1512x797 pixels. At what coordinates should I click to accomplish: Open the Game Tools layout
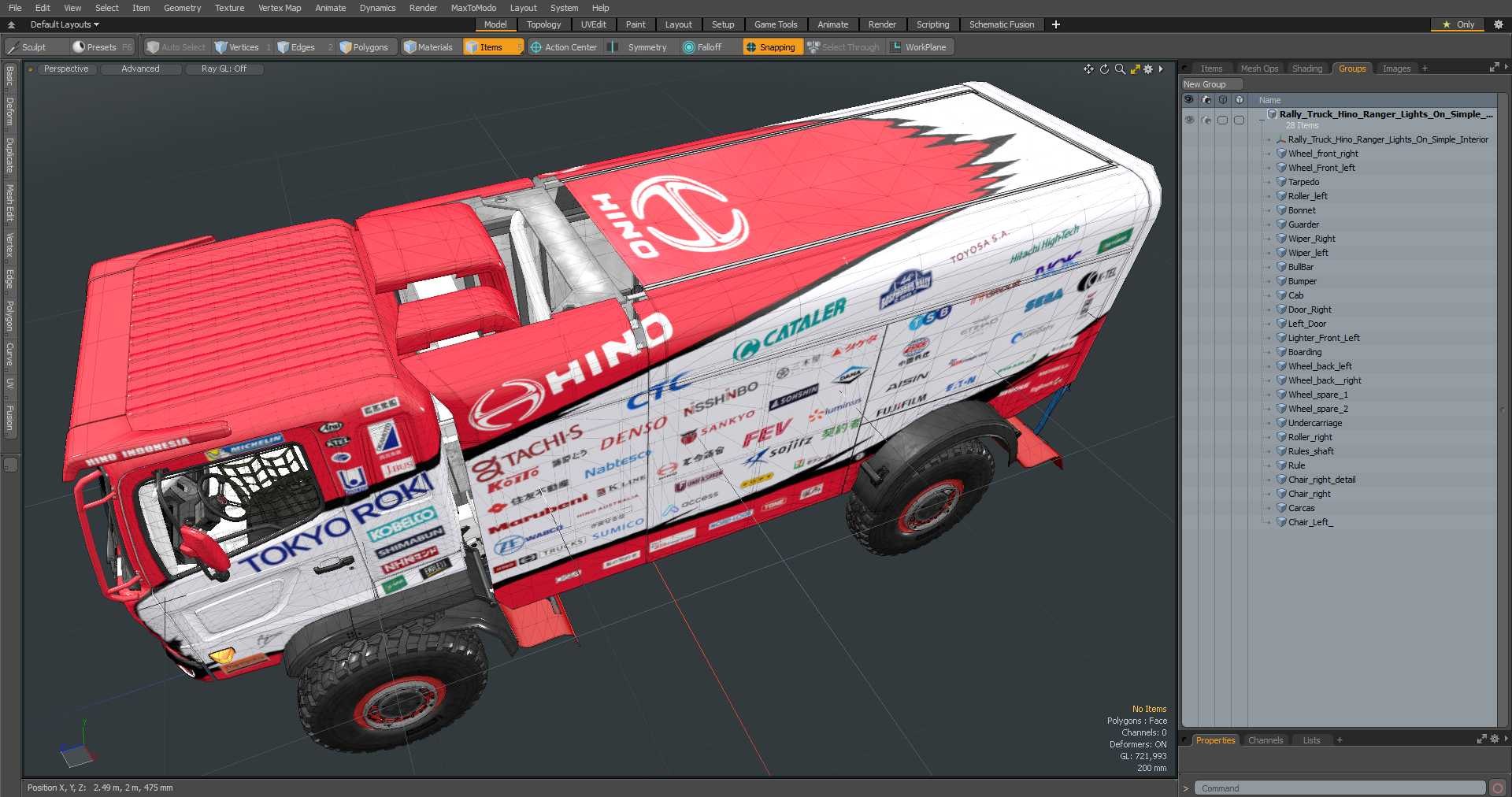(776, 24)
